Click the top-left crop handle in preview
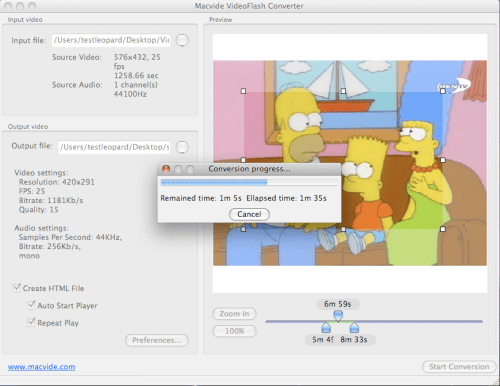Screen dimensions: 500x386 (243, 91)
